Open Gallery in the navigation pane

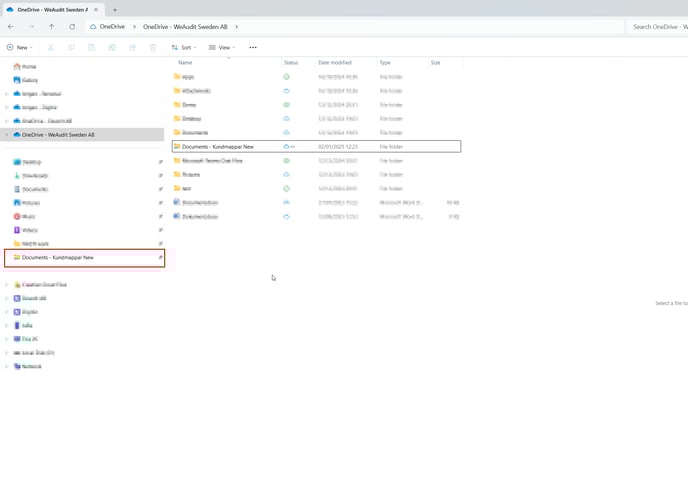pos(29,80)
